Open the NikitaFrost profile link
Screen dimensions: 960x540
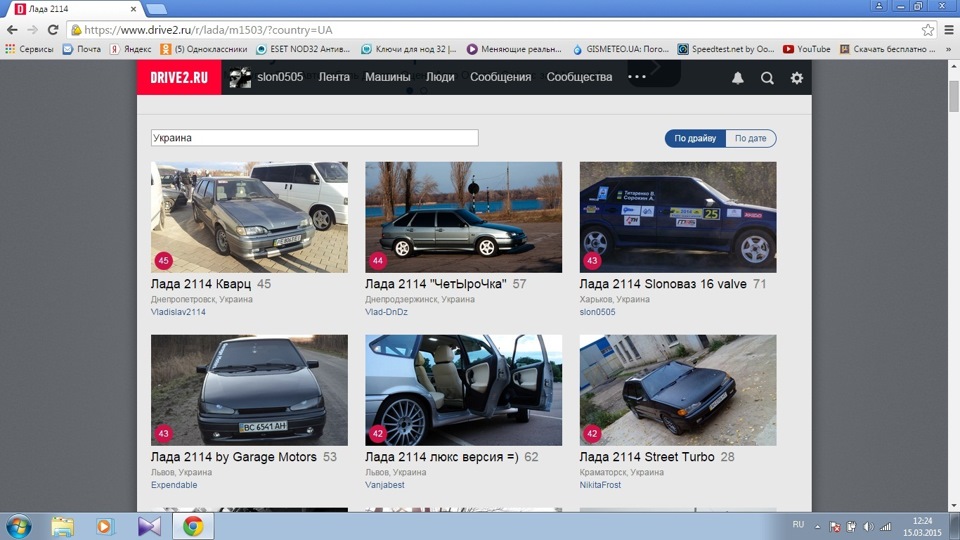coord(600,484)
